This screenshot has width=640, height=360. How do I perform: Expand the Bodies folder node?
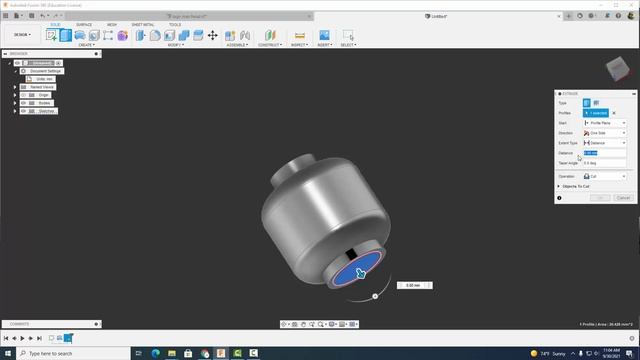pos(15,103)
